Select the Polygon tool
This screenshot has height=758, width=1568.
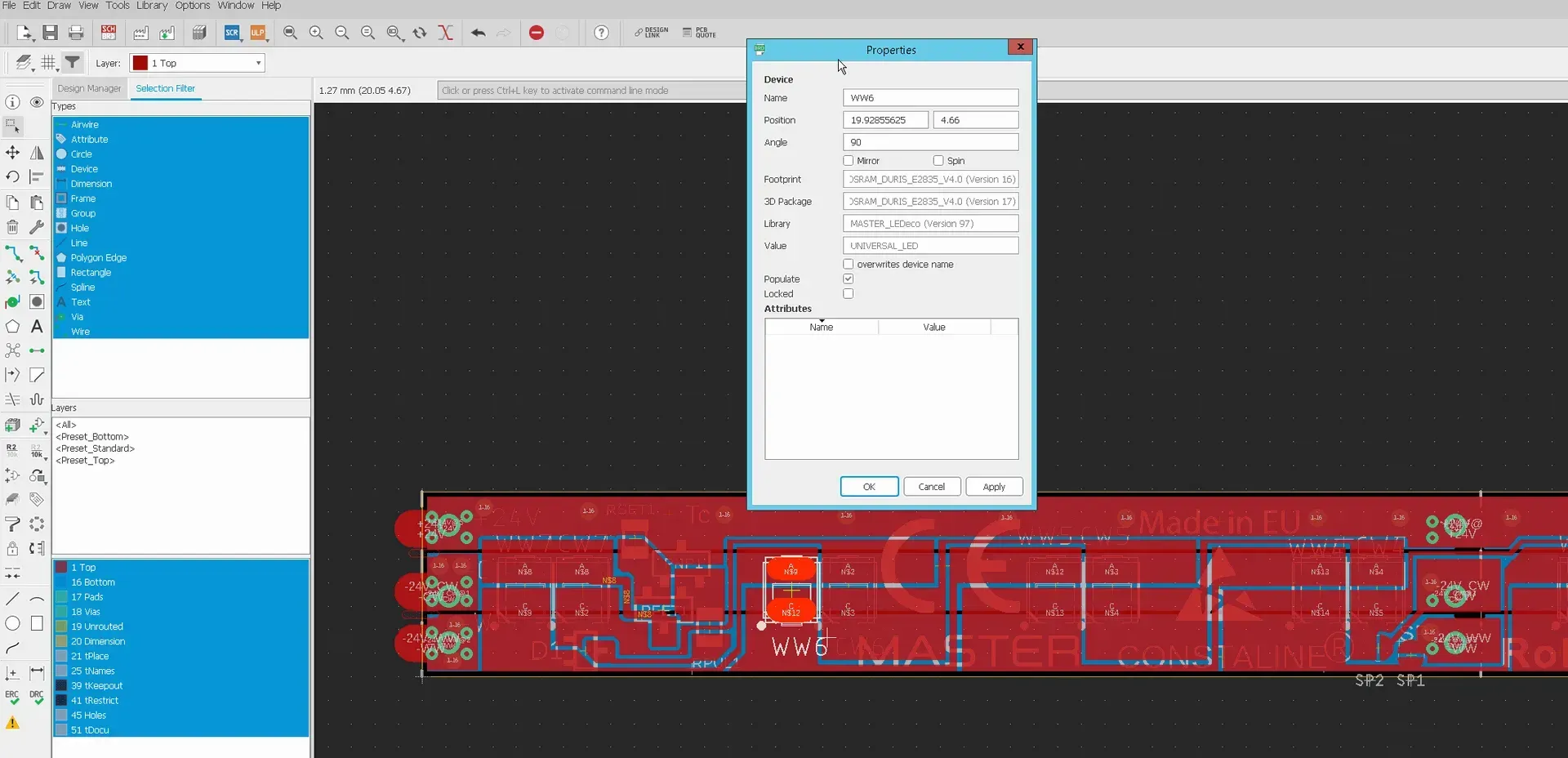click(12, 327)
